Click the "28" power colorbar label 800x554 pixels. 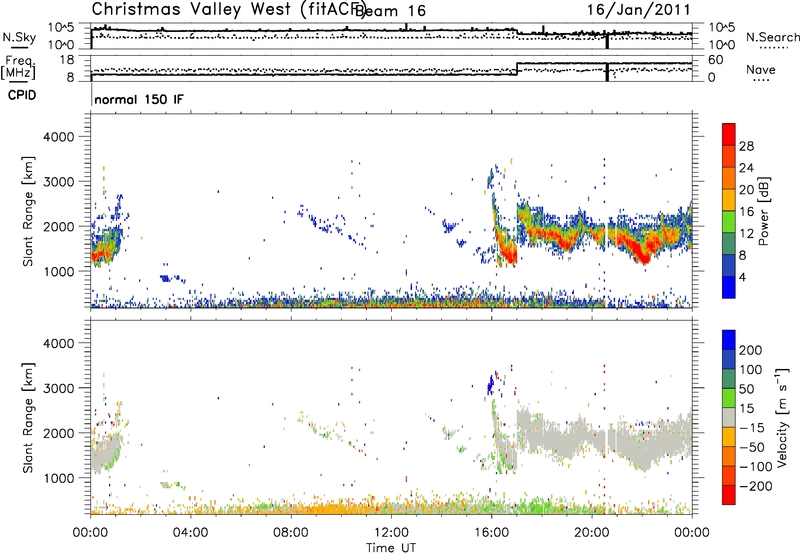pyautogui.click(x=746, y=146)
